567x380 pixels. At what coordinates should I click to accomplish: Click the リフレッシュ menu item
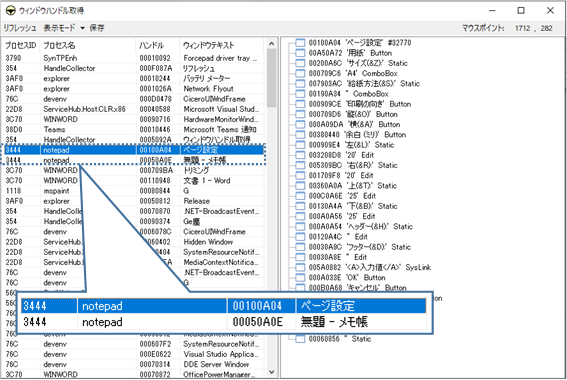(x=20, y=28)
